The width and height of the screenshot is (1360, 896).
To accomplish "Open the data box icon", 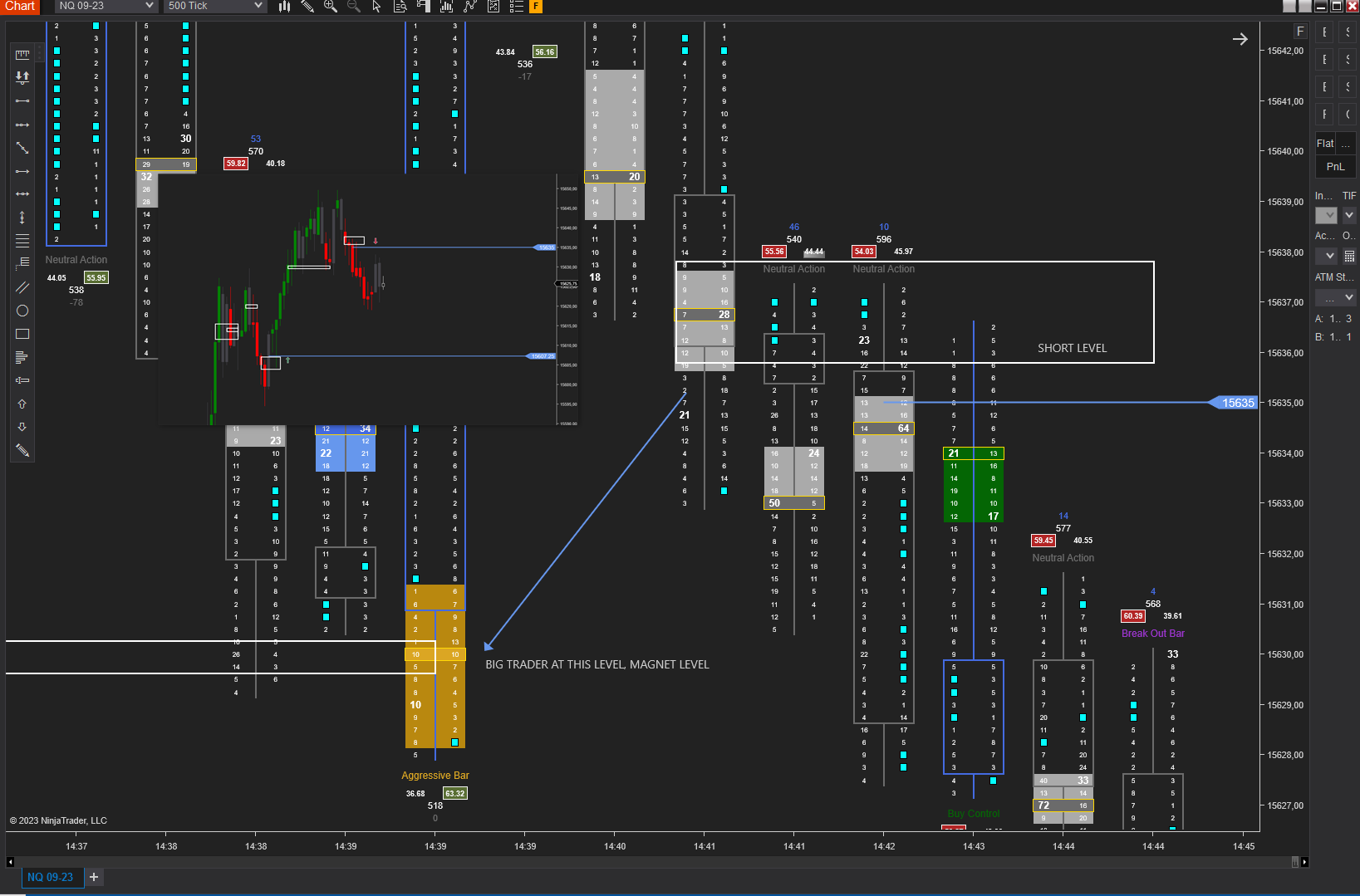I will 400,6.
